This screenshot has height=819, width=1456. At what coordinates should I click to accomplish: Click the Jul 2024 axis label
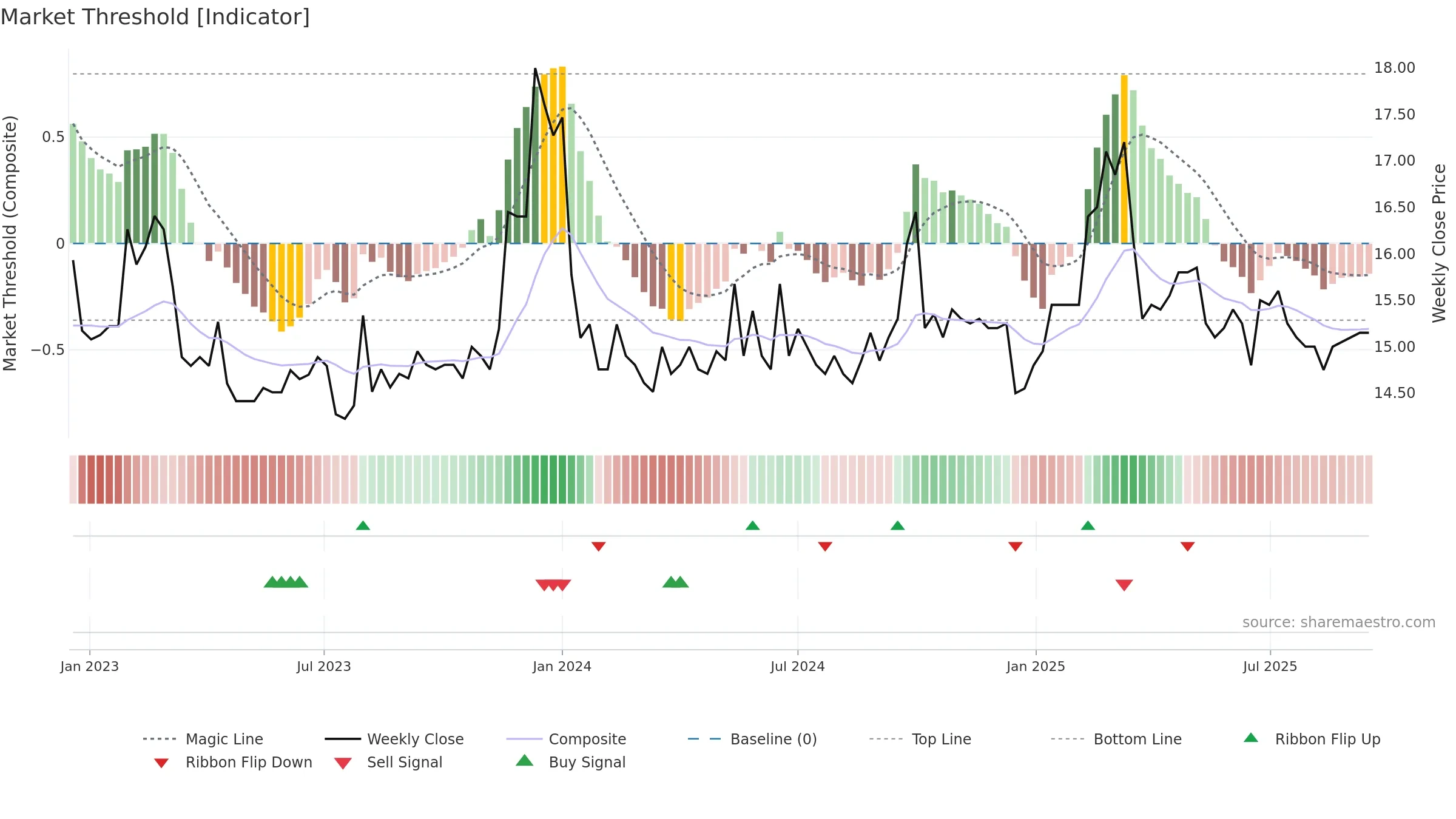point(798,666)
